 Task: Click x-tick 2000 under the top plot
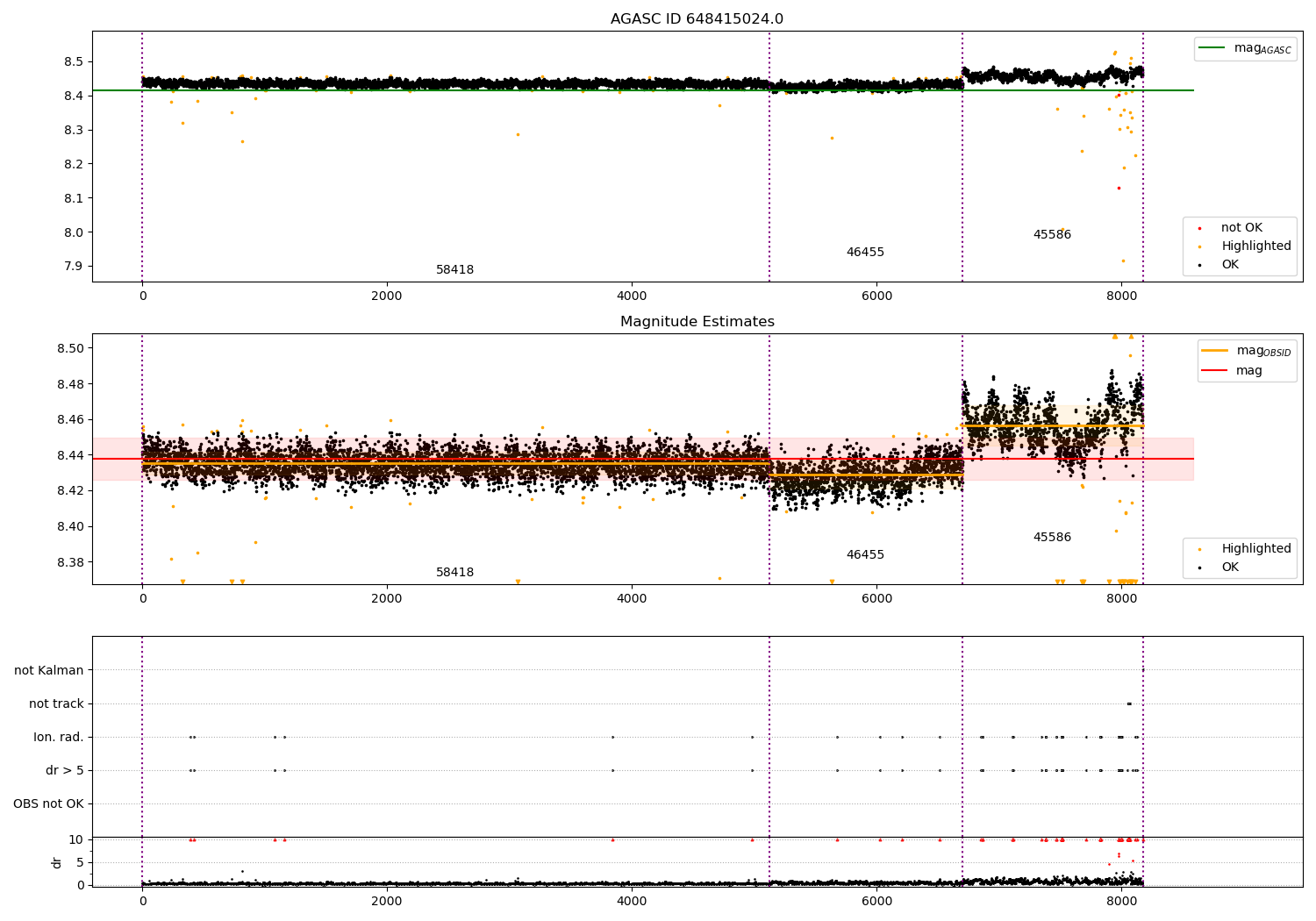click(x=387, y=296)
